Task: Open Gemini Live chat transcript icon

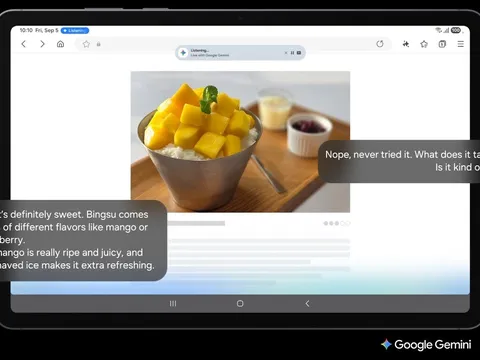Action: 299,53
